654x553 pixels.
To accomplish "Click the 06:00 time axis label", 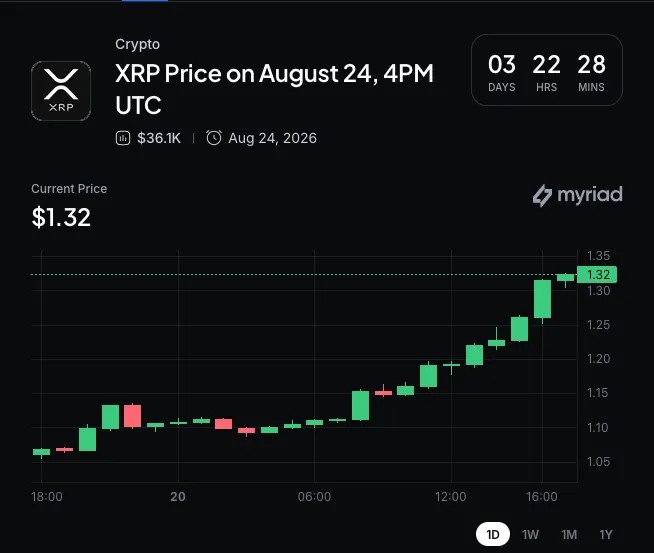I will 314,497.
